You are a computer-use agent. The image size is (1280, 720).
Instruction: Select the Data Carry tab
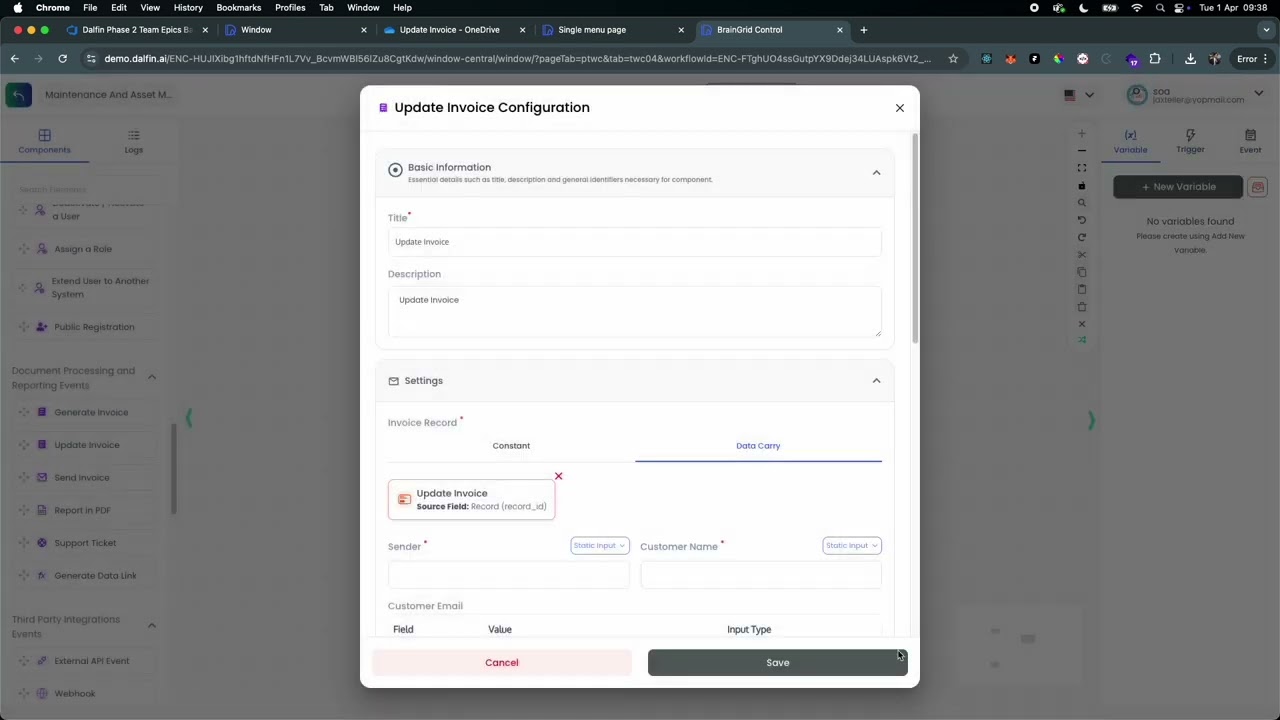tap(758, 446)
